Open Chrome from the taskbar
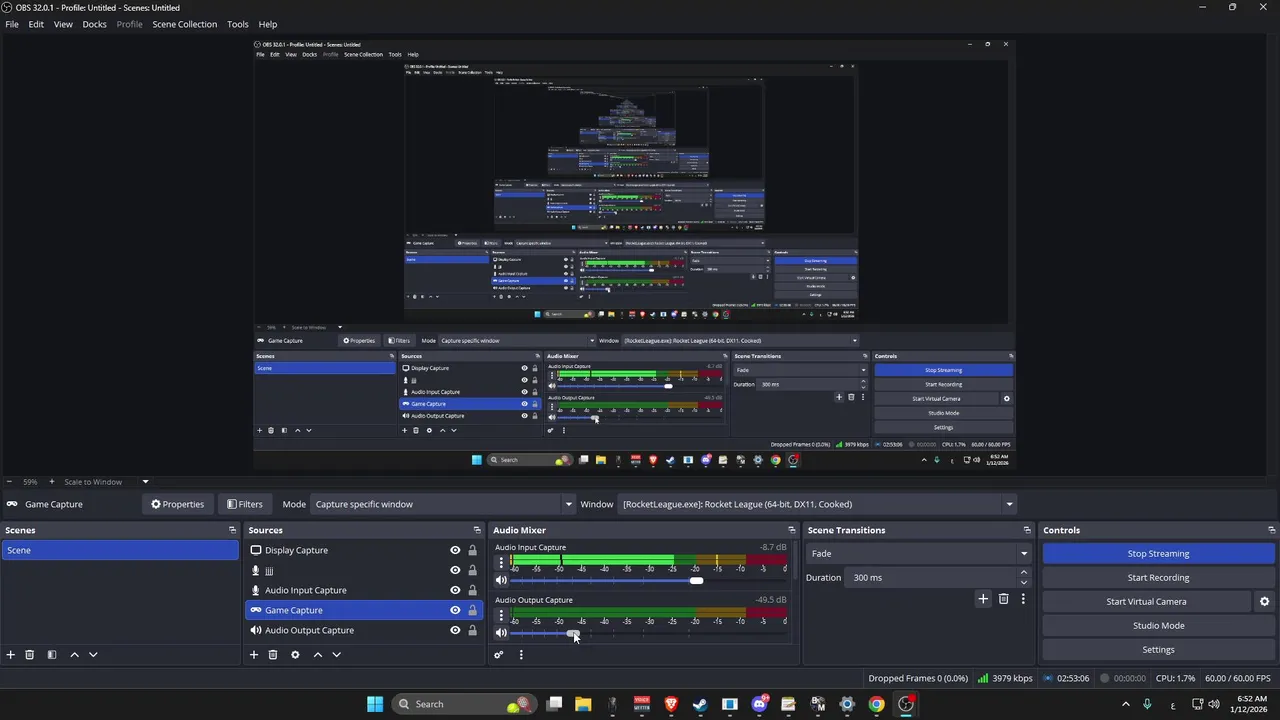Screen dimensions: 1280x720 tap(876, 704)
